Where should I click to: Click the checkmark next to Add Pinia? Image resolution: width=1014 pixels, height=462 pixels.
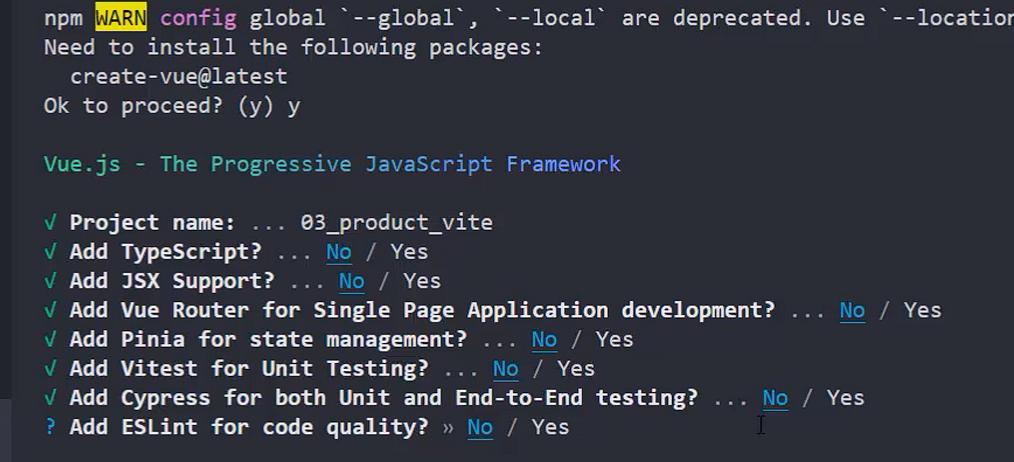click(x=51, y=340)
